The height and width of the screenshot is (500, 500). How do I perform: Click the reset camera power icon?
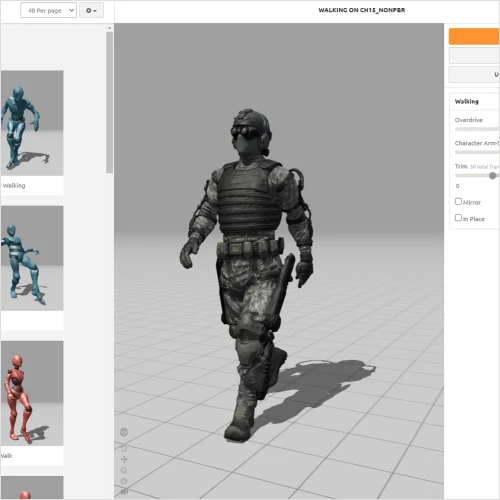click(x=124, y=481)
